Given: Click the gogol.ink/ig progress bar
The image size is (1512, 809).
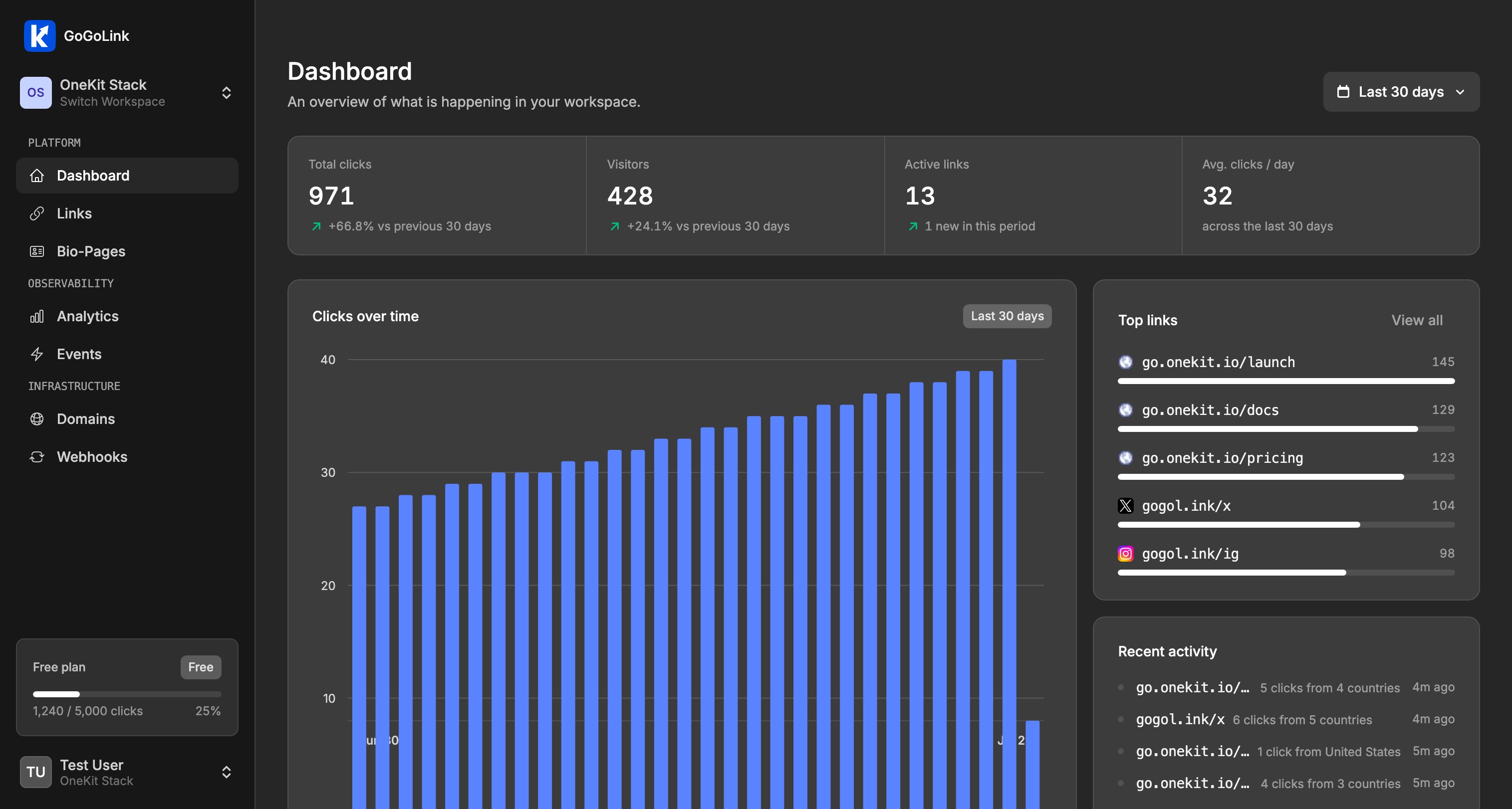Looking at the screenshot, I should coord(1285,573).
